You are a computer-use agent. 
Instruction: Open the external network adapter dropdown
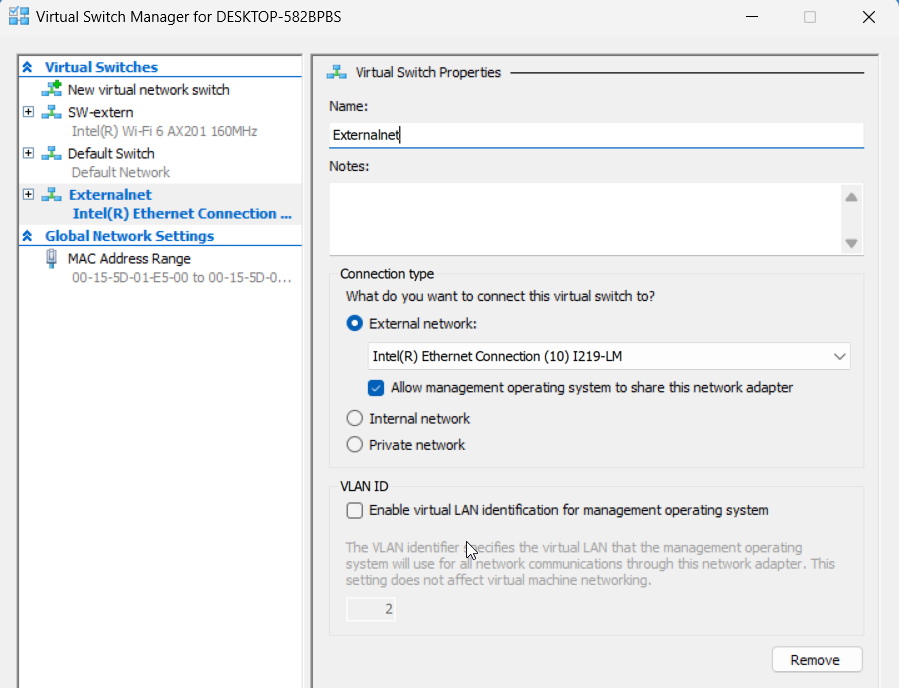point(838,356)
